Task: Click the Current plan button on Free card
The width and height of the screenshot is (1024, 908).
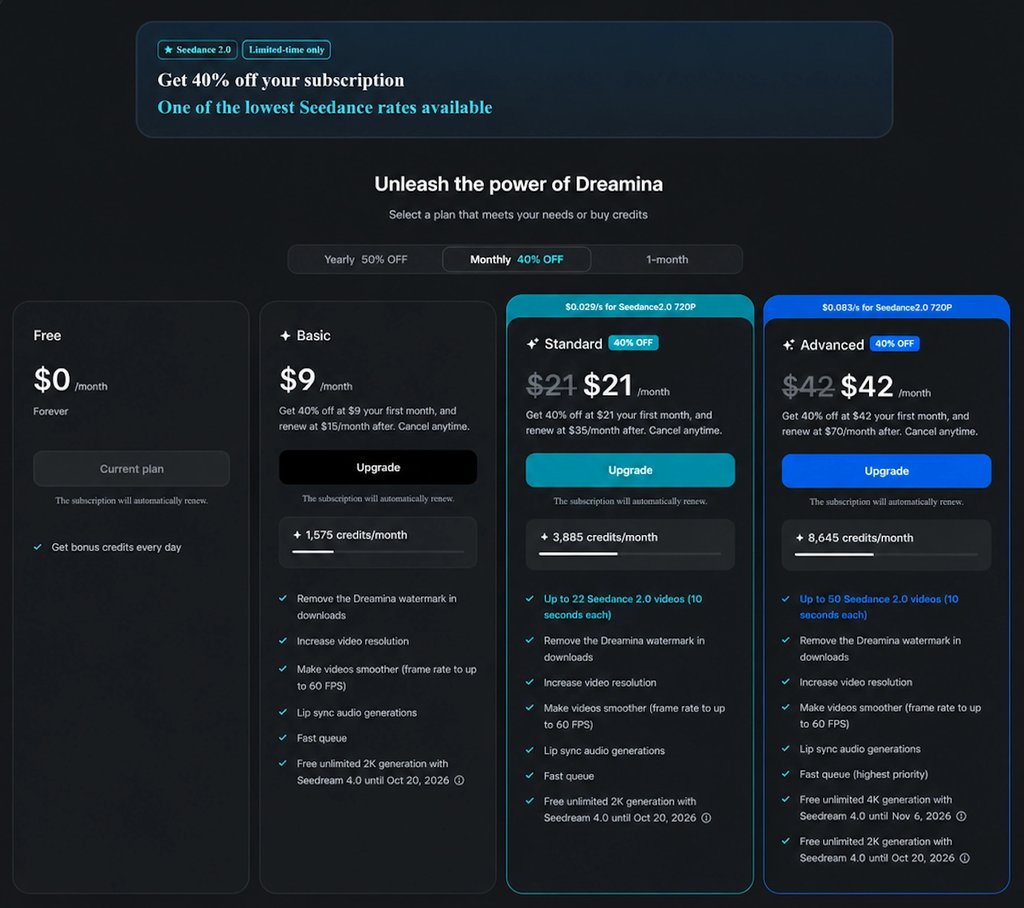Action: [x=131, y=469]
